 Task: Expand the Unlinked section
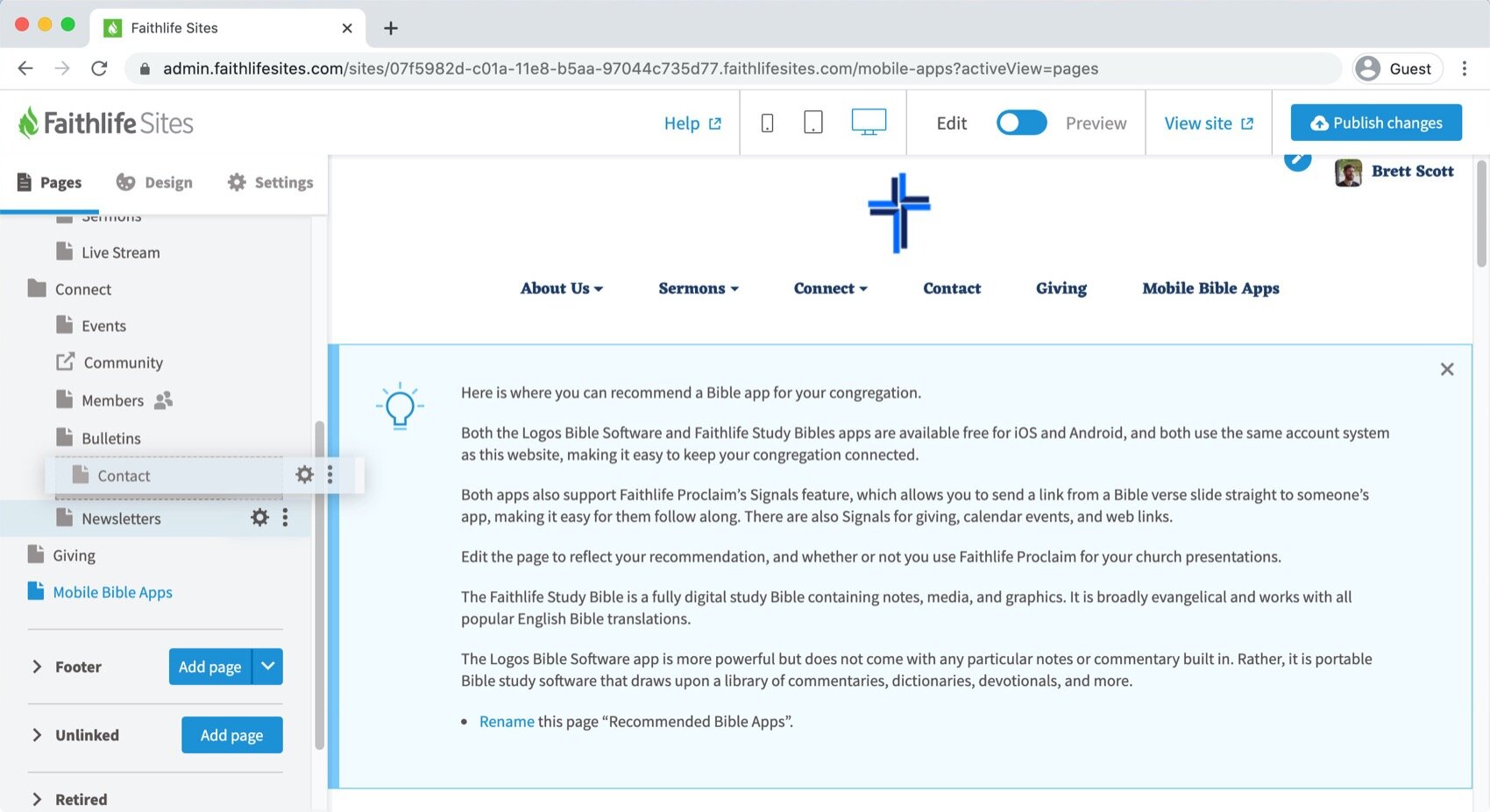tap(37, 735)
